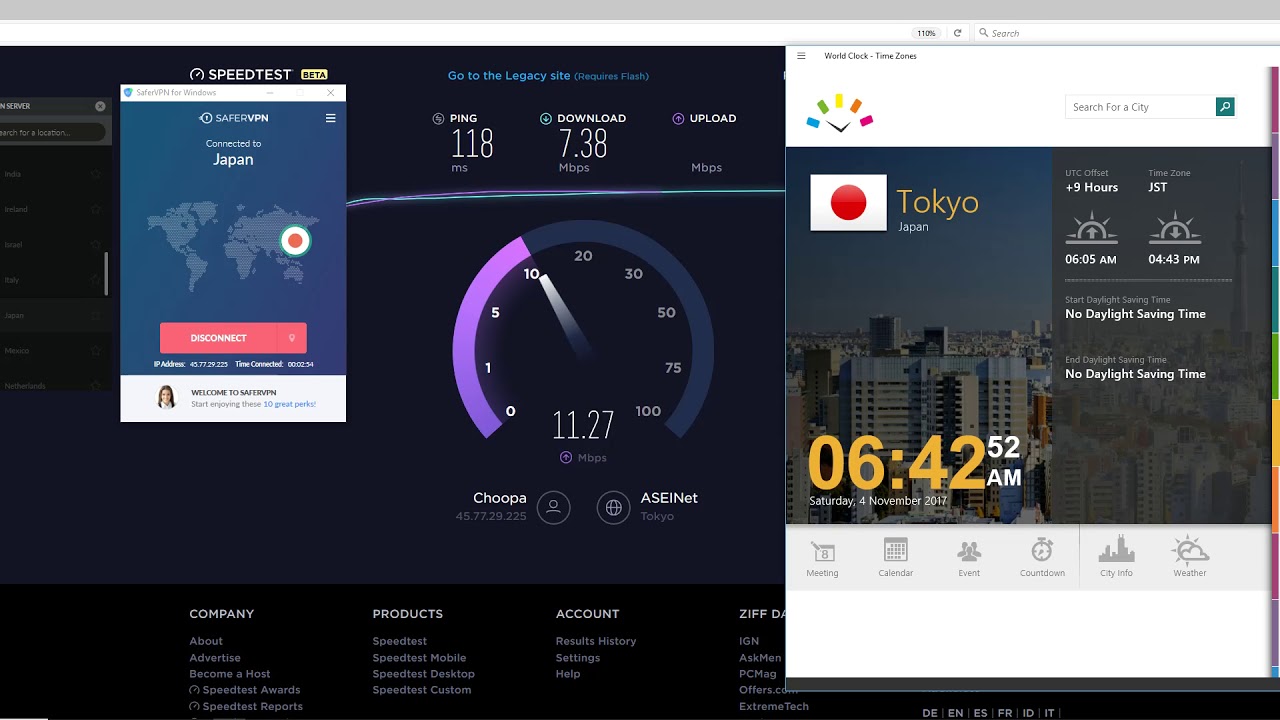Open the IGN footer link
This screenshot has width=1280, height=720.
tap(749, 641)
